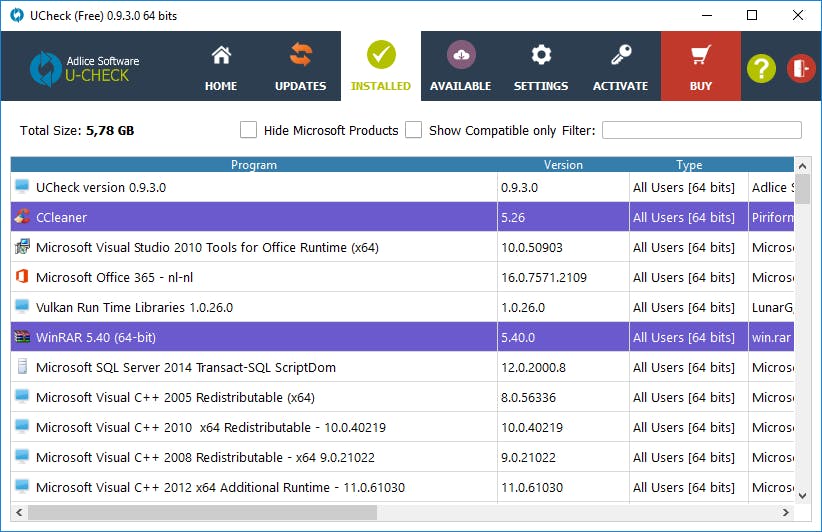Click the horizontal scrollbar left arrow
The height and width of the screenshot is (532, 822).
(19, 512)
